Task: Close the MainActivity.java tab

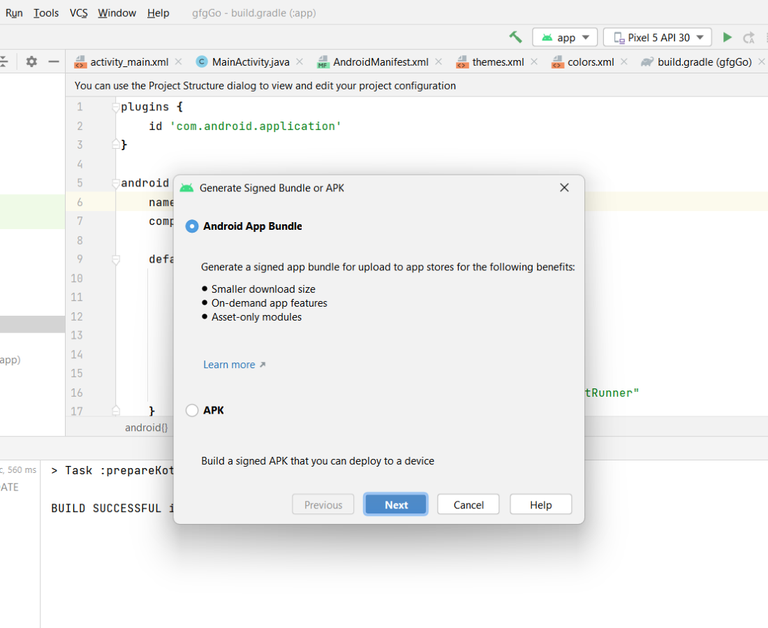Action: [x=300, y=62]
